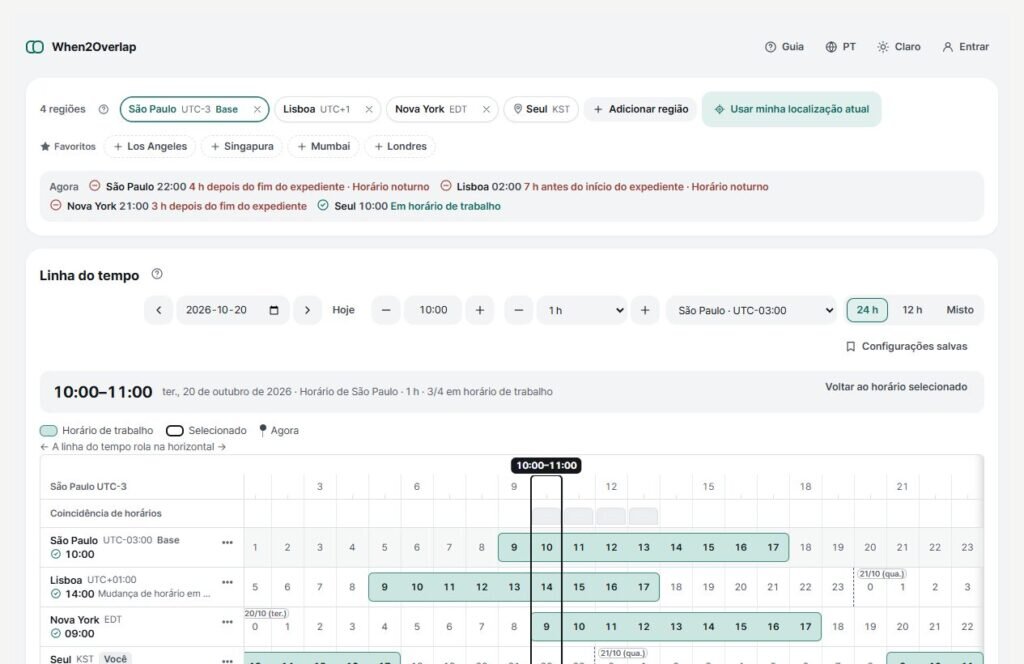1024x664 pixels.
Task: Go to next day arrow
Action: (x=308, y=310)
